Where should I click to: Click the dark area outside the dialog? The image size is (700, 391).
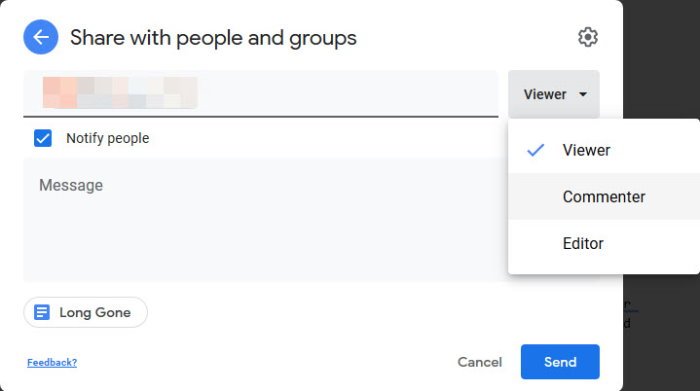pyautogui.click(x=661, y=58)
